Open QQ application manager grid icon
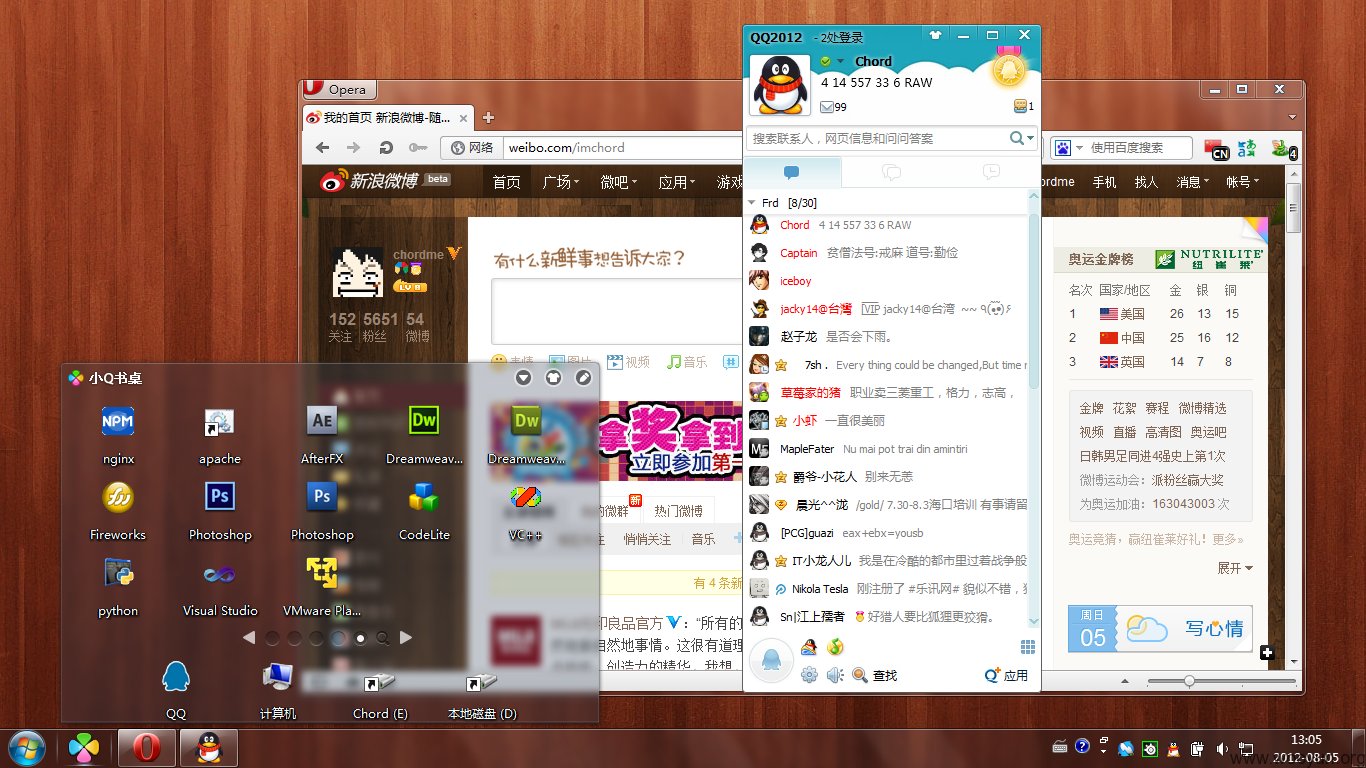 (x=1027, y=647)
